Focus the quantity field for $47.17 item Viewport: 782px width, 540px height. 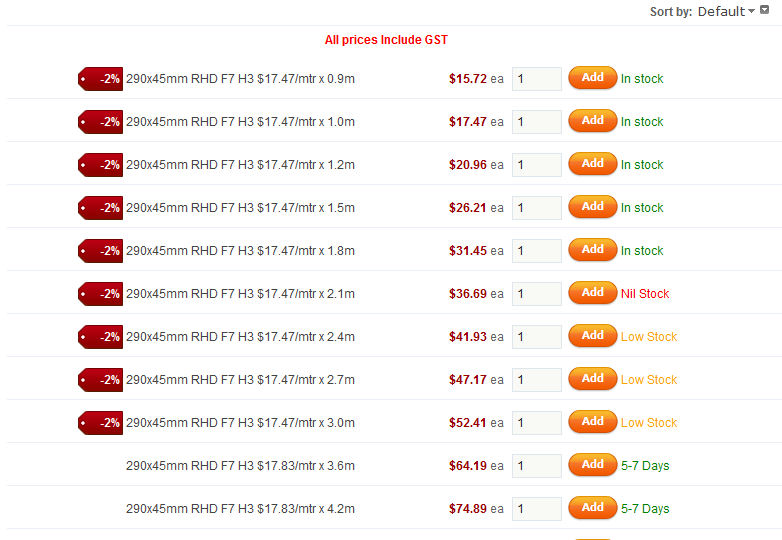tap(537, 380)
